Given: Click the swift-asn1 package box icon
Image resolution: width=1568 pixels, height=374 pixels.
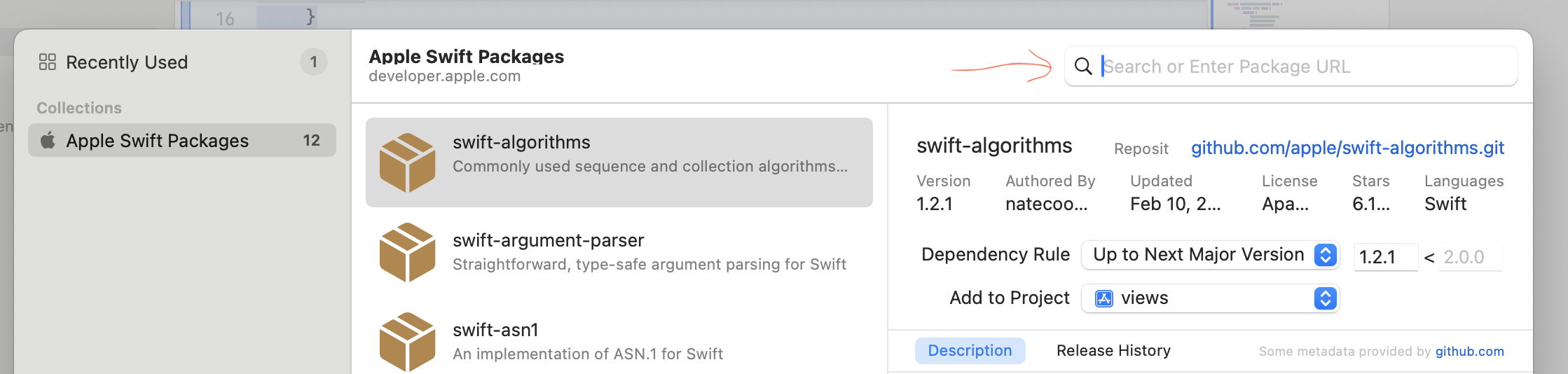Looking at the screenshot, I should click(407, 342).
